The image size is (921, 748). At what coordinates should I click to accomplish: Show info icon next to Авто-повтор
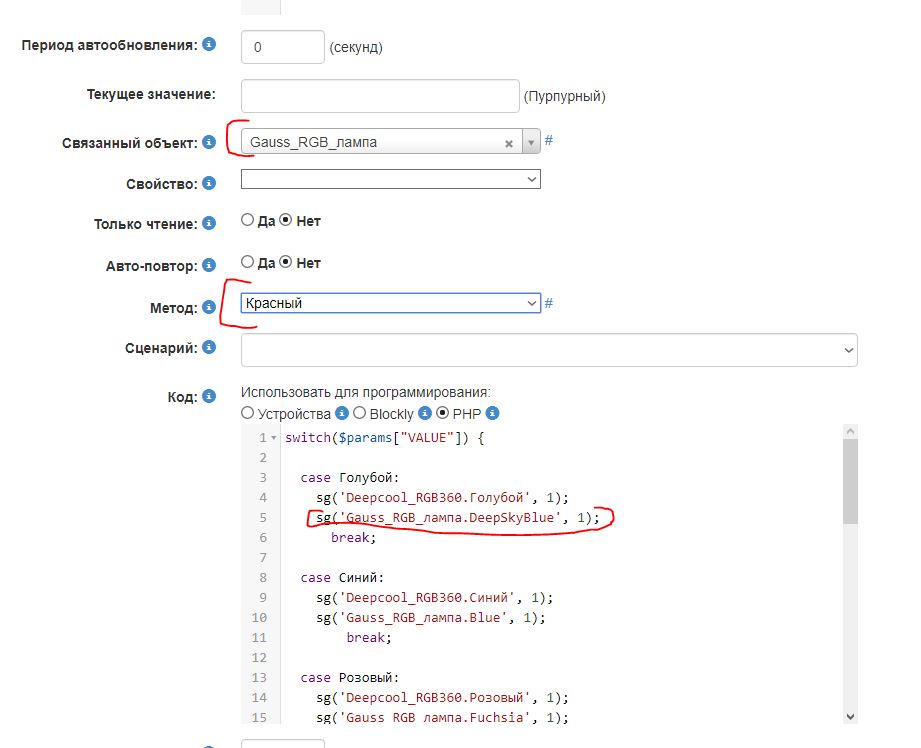(x=209, y=265)
